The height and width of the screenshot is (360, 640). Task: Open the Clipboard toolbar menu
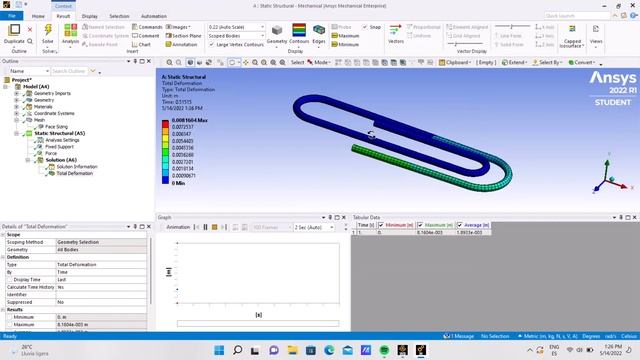pyautogui.click(x=455, y=62)
